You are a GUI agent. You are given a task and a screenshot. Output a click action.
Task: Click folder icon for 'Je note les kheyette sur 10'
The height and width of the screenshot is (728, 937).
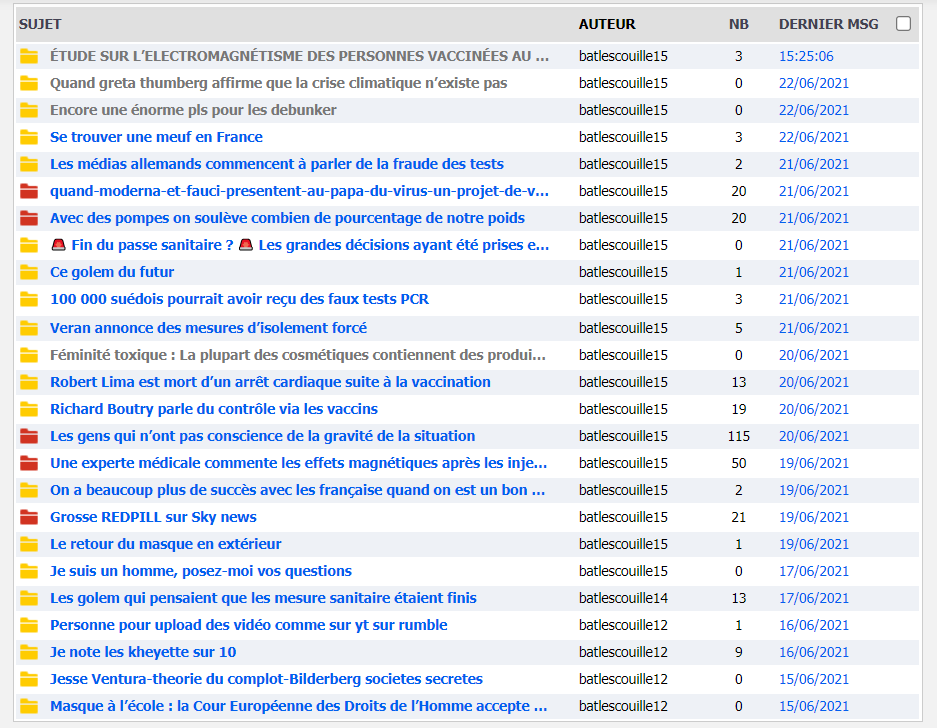click(29, 652)
